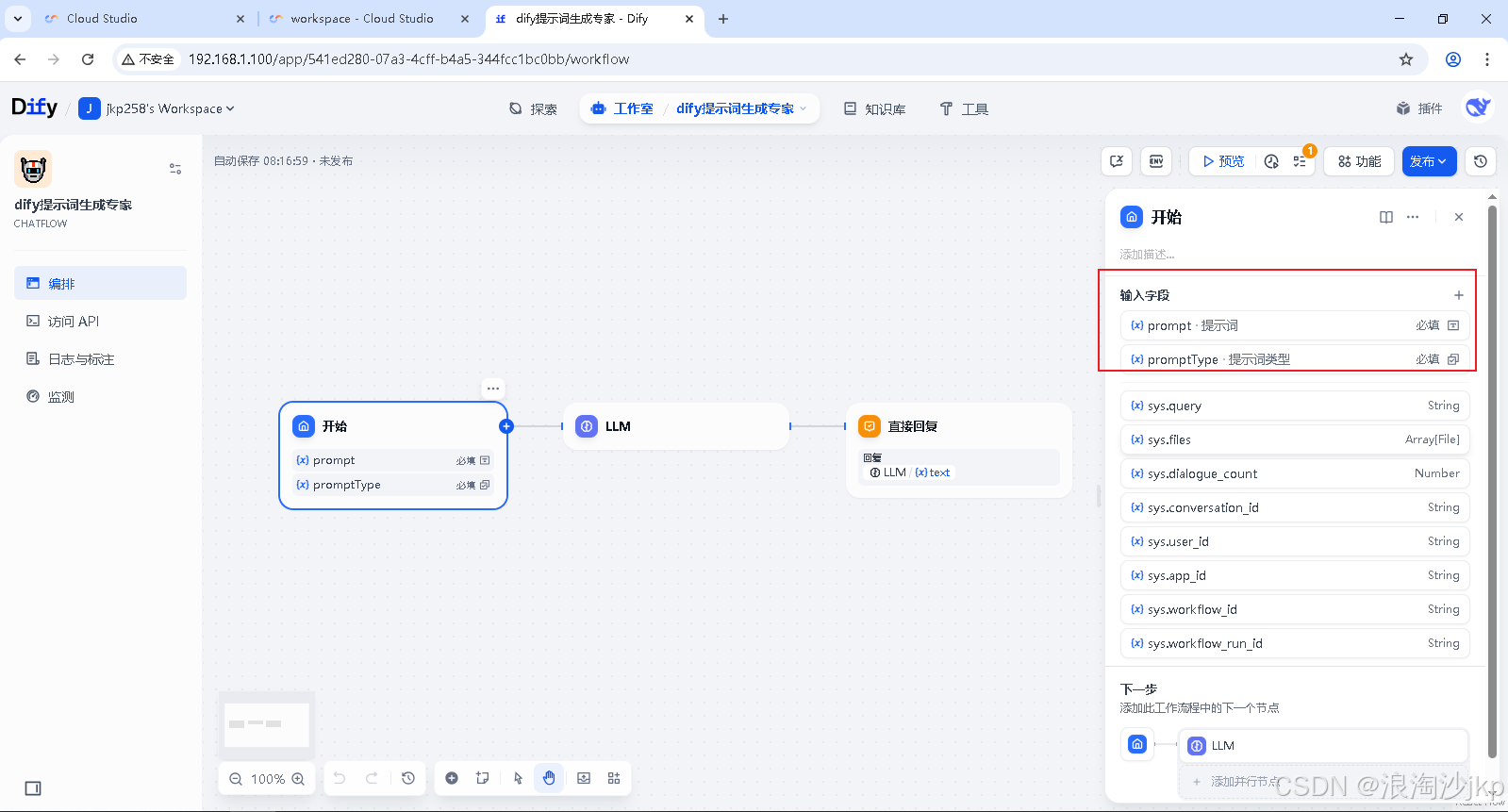The width and height of the screenshot is (1508, 812).
Task: Open the 编排 orchestrate section
Action: (x=100, y=283)
